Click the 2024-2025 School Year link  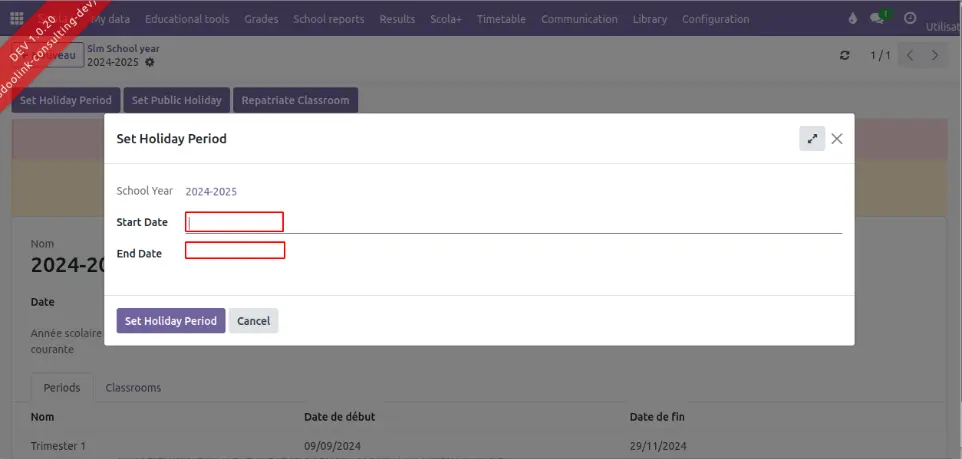(211, 191)
